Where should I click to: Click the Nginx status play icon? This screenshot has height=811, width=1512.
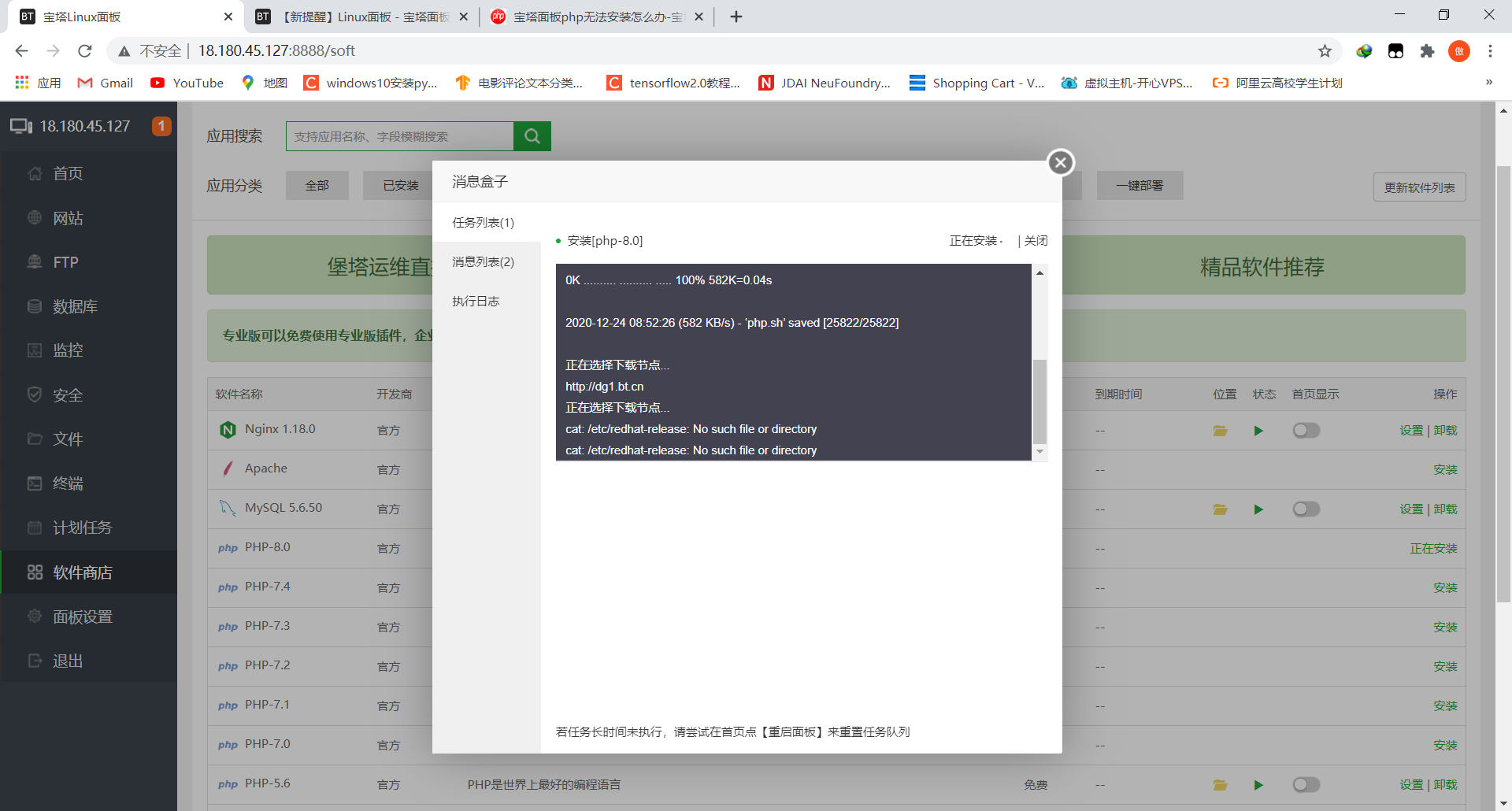(x=1258, y=431)
